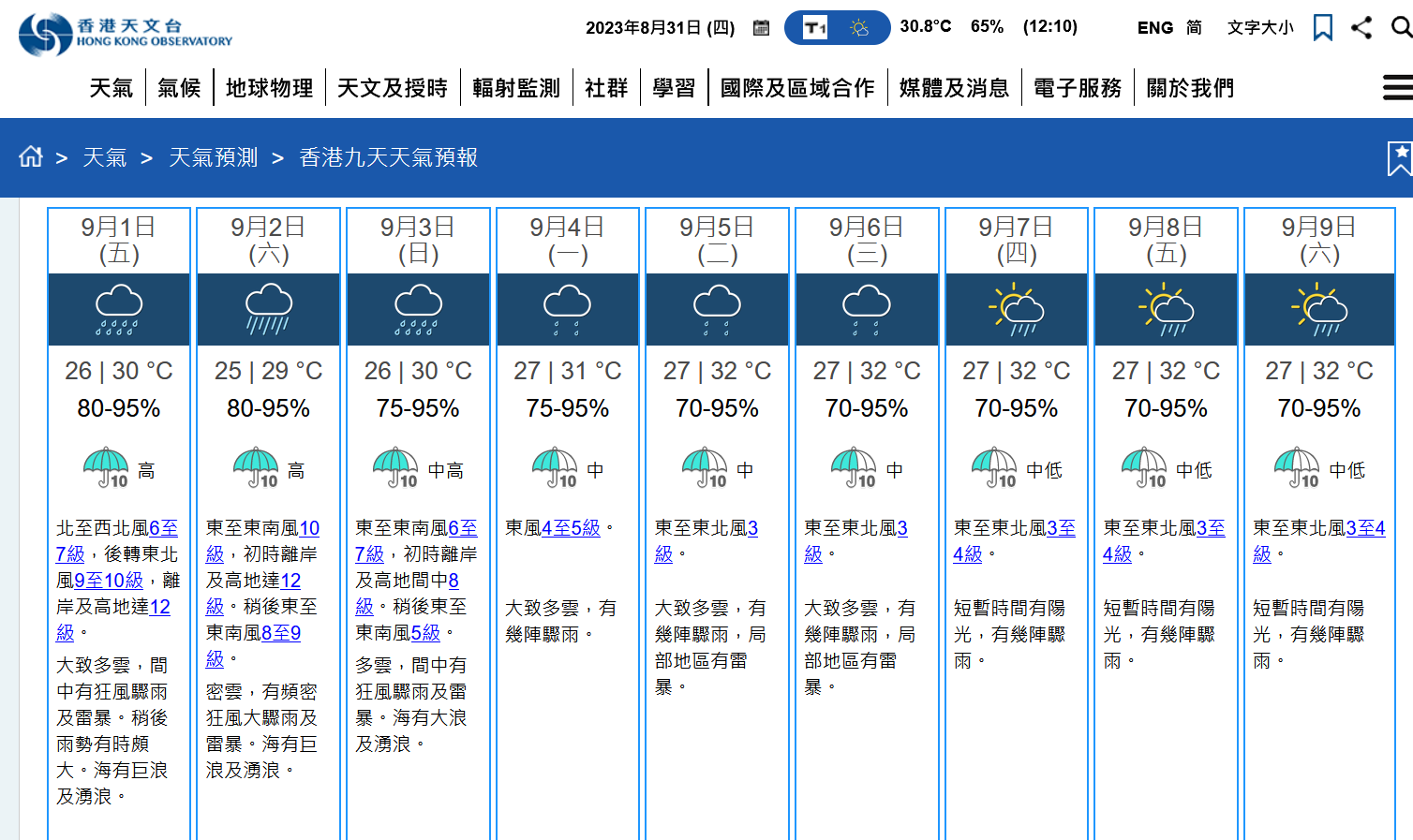The height and width of the screenshot is (840, 1413).
Task: Click the Hong Kong Observatory logo
Action: pos(126,34)
